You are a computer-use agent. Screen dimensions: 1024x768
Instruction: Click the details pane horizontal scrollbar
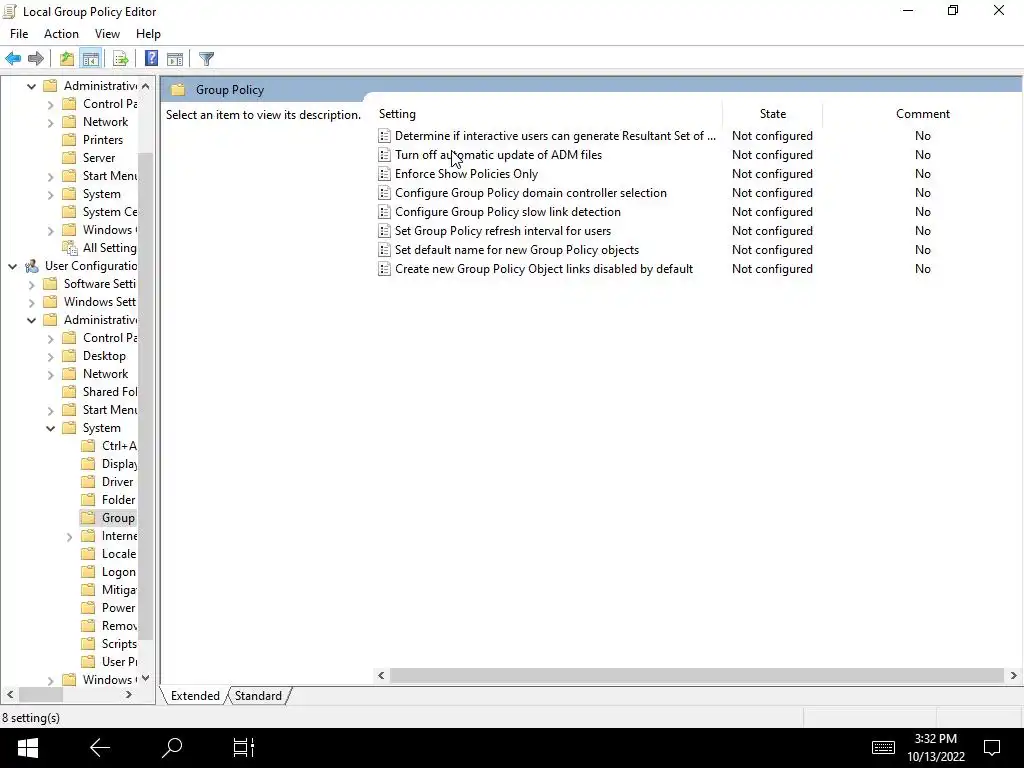tap(696, 675)
